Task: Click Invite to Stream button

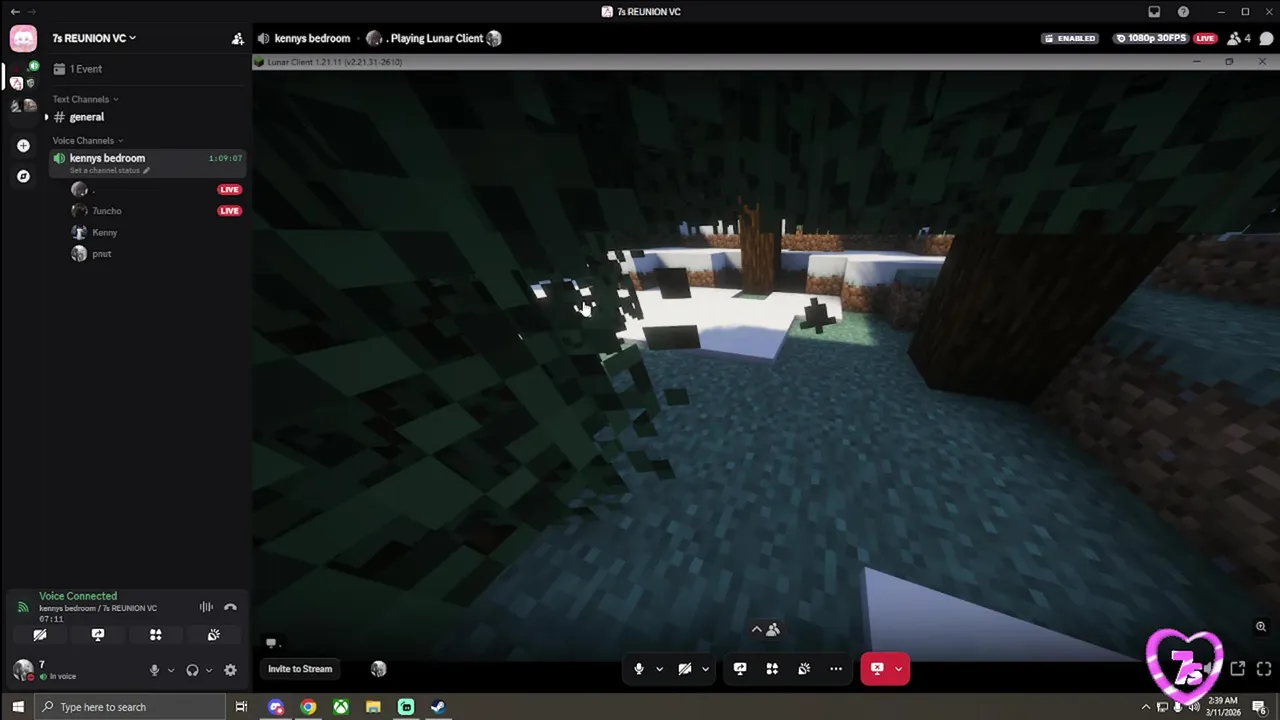Action: click(300, 669)
